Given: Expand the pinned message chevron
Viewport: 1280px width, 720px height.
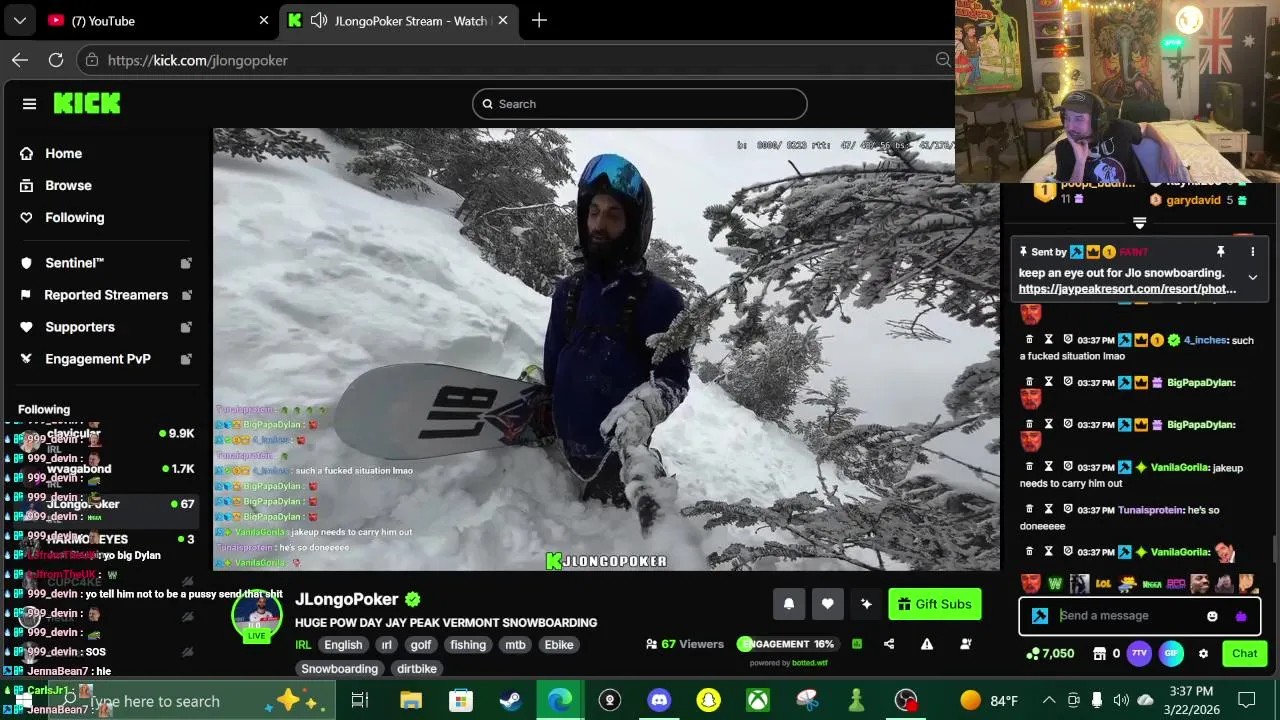Looking at the screenshot, I should click(1252, 277).
